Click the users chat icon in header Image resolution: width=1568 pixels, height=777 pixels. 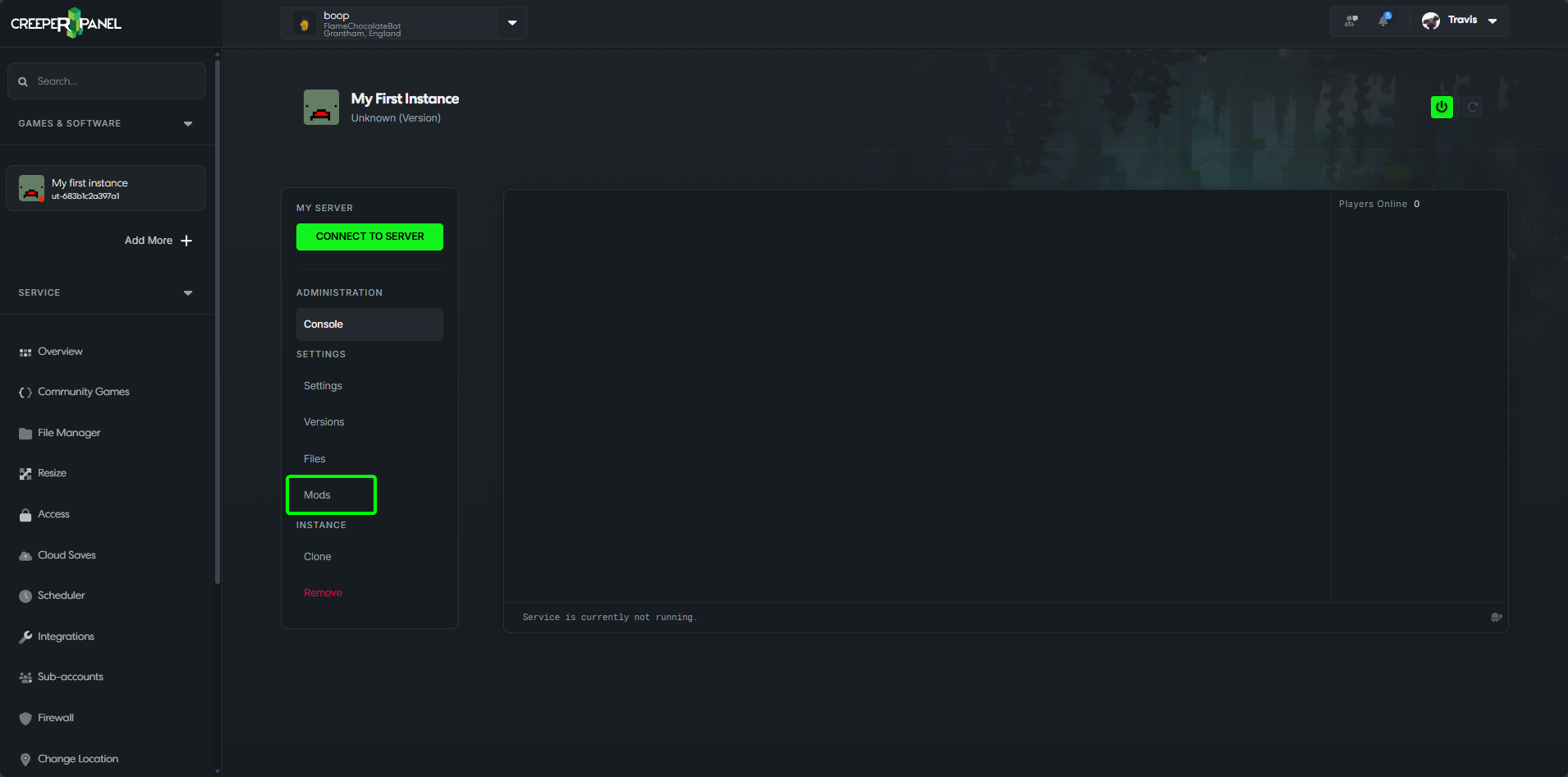[x=1350, y=21]
